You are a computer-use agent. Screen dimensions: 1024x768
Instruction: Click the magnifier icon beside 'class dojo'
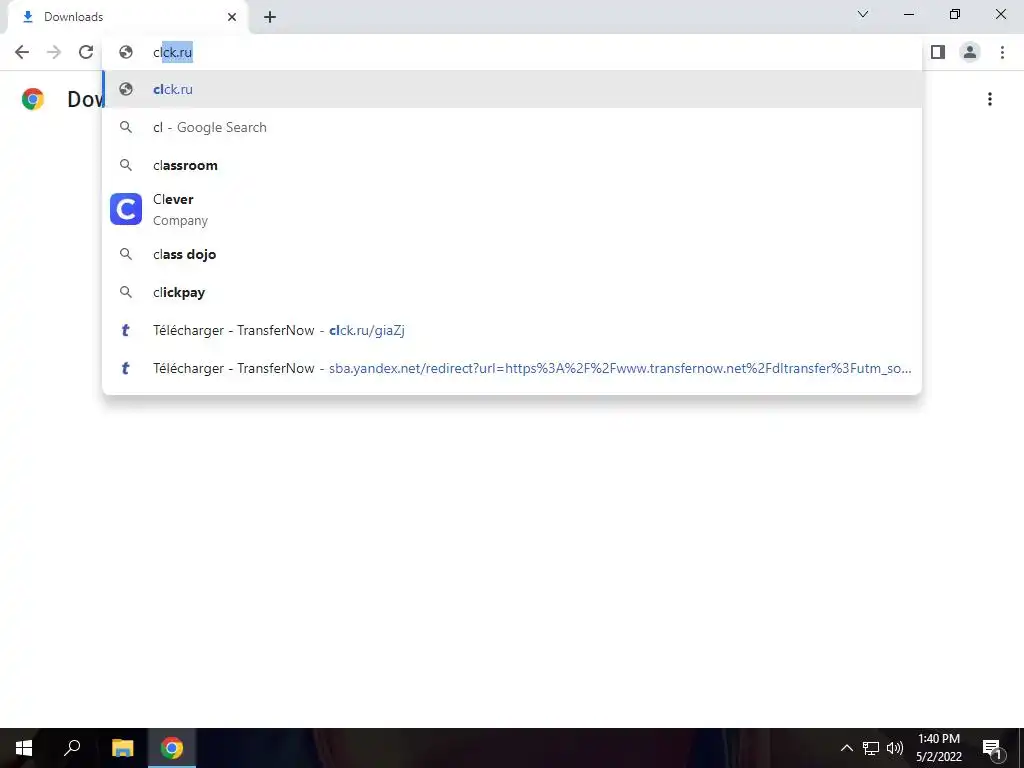click(x=126, y=254)
